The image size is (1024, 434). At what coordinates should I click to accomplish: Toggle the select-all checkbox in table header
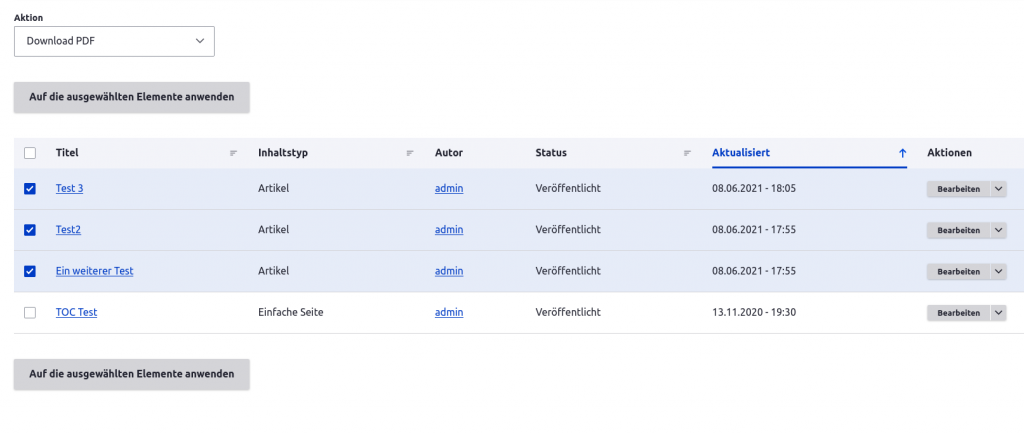[30, 153]
